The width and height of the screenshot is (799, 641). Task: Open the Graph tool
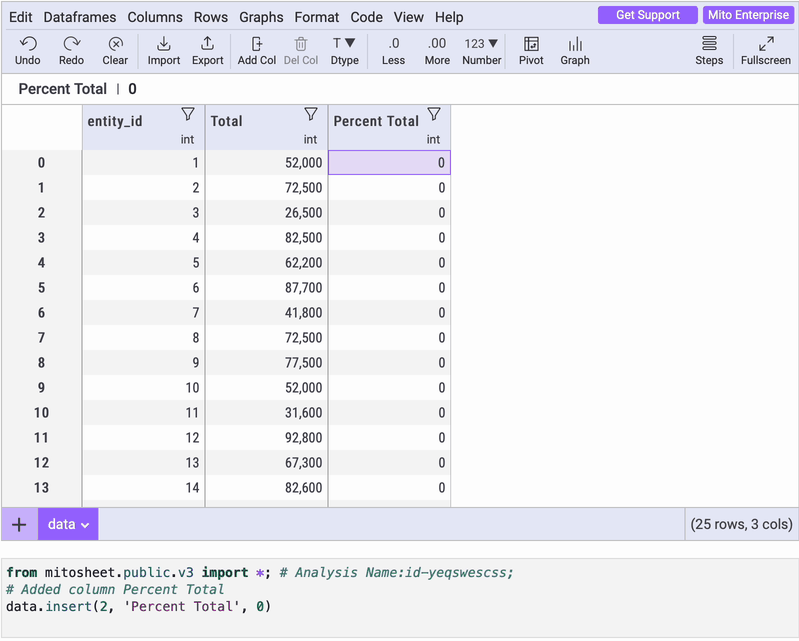click(575, 50)
